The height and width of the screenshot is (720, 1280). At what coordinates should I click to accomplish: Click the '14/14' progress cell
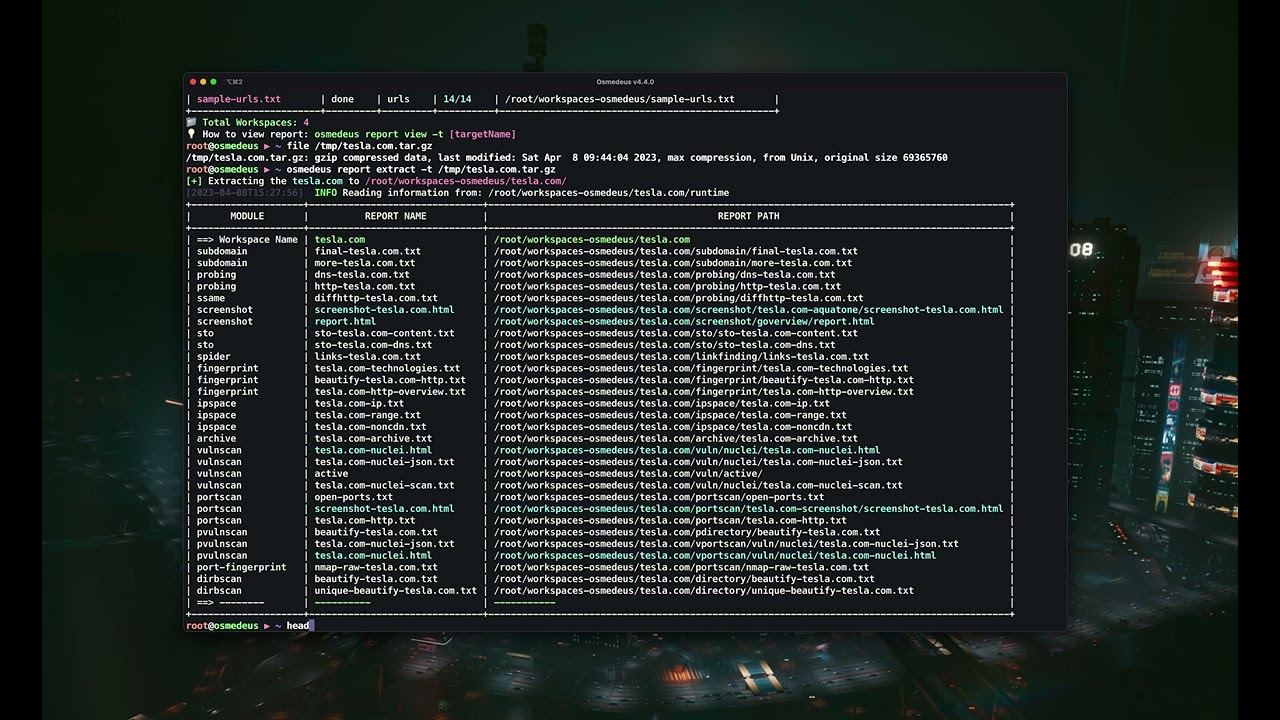pyautogui.click(x=457, y=99)
